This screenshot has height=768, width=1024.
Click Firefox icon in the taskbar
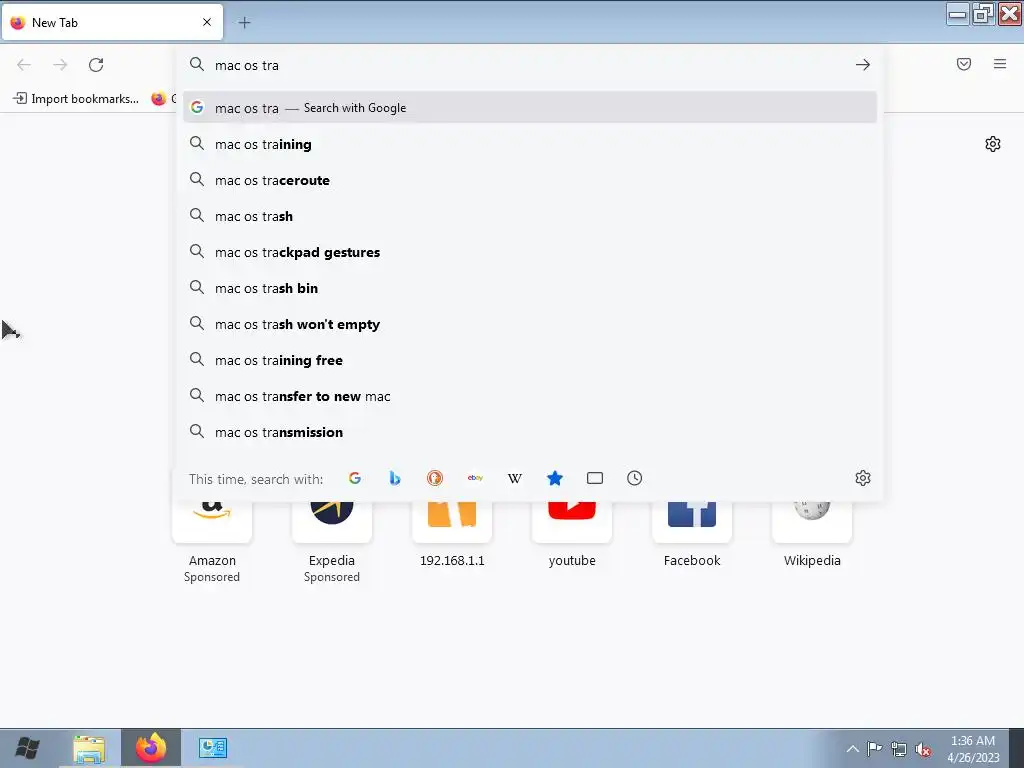(x=151, y=748)
